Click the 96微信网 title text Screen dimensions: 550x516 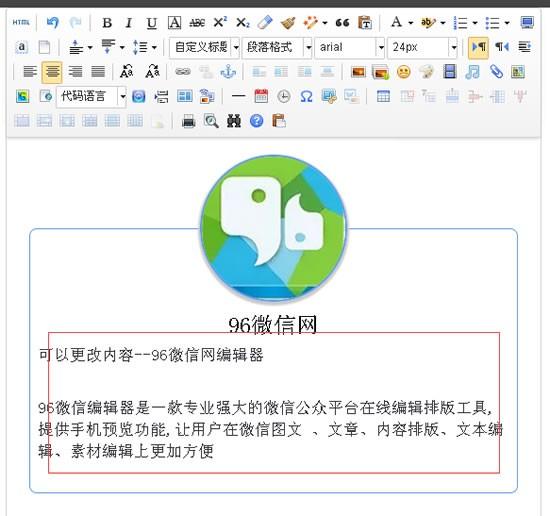[x=273, y=324]
